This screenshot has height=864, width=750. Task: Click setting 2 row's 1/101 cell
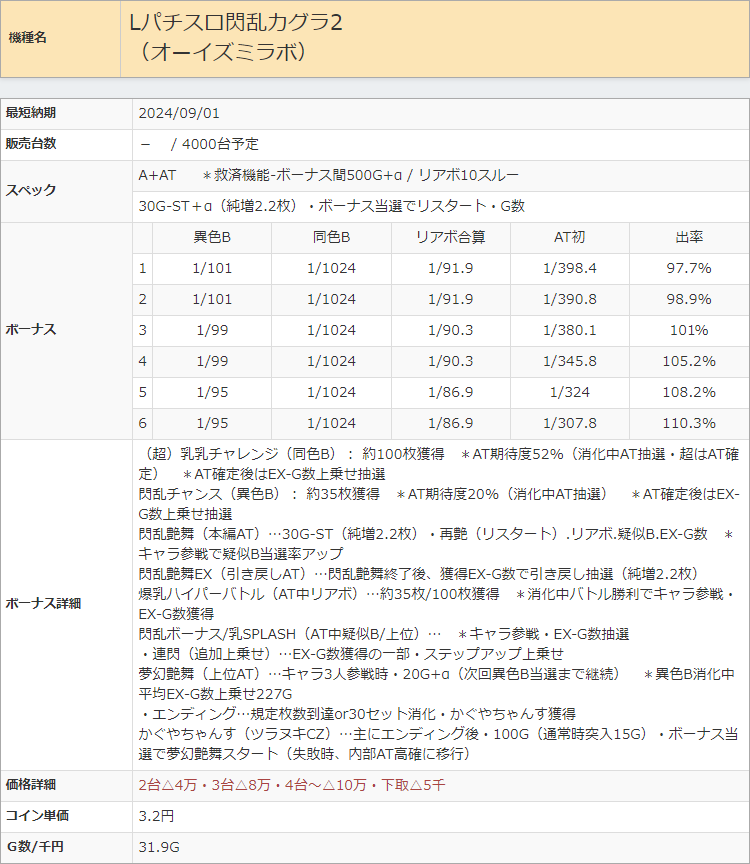click(212, 299)
